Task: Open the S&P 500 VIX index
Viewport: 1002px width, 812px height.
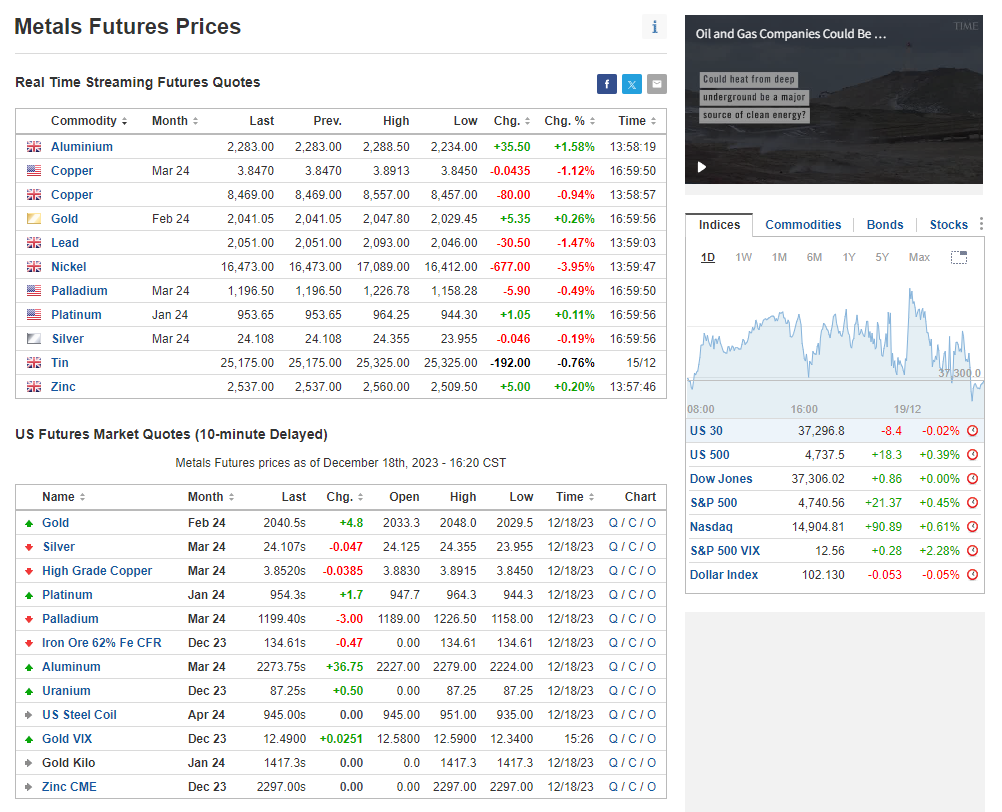Action: click(725, 551)
